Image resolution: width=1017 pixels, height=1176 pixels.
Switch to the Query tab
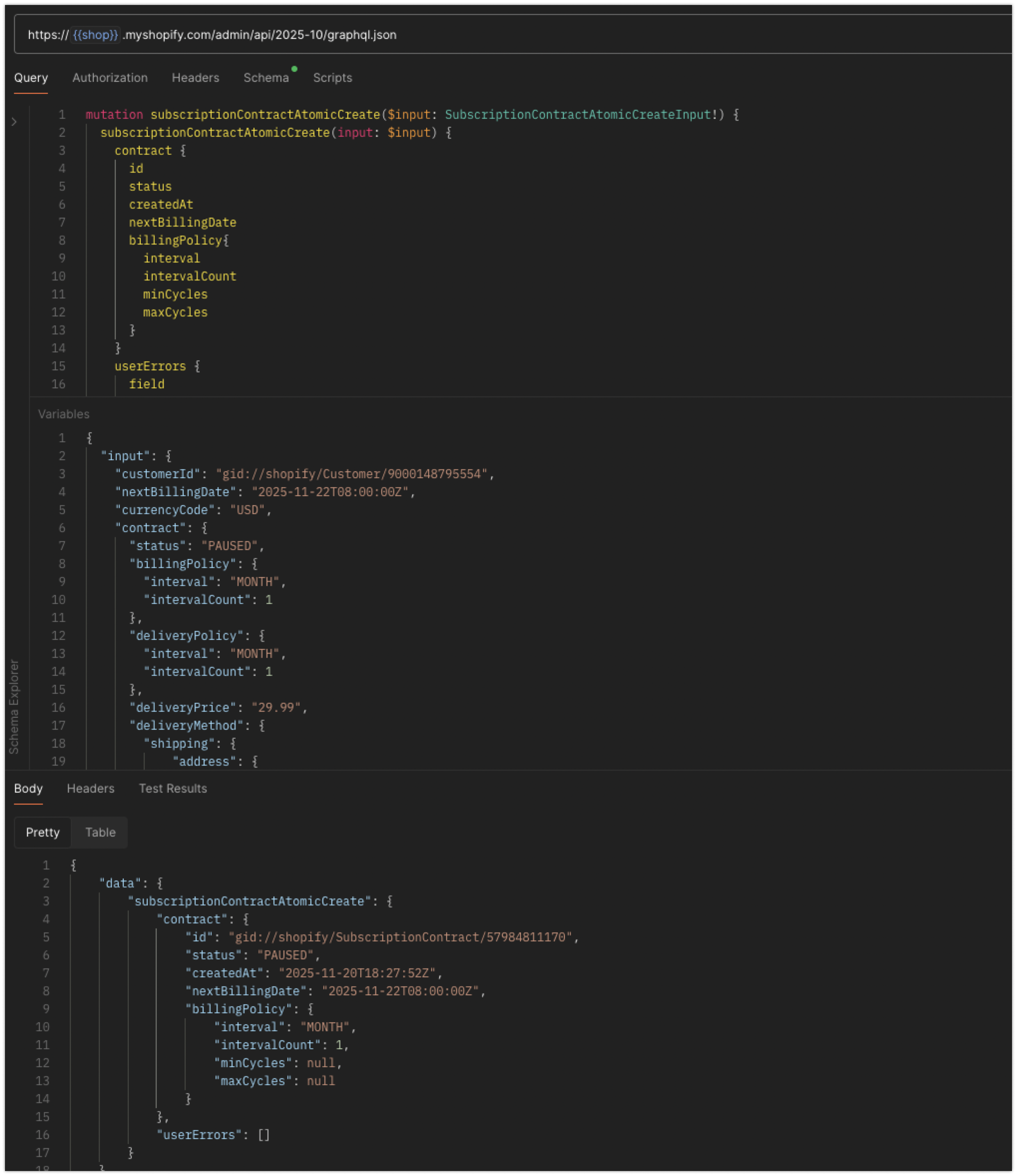[30, 78]
